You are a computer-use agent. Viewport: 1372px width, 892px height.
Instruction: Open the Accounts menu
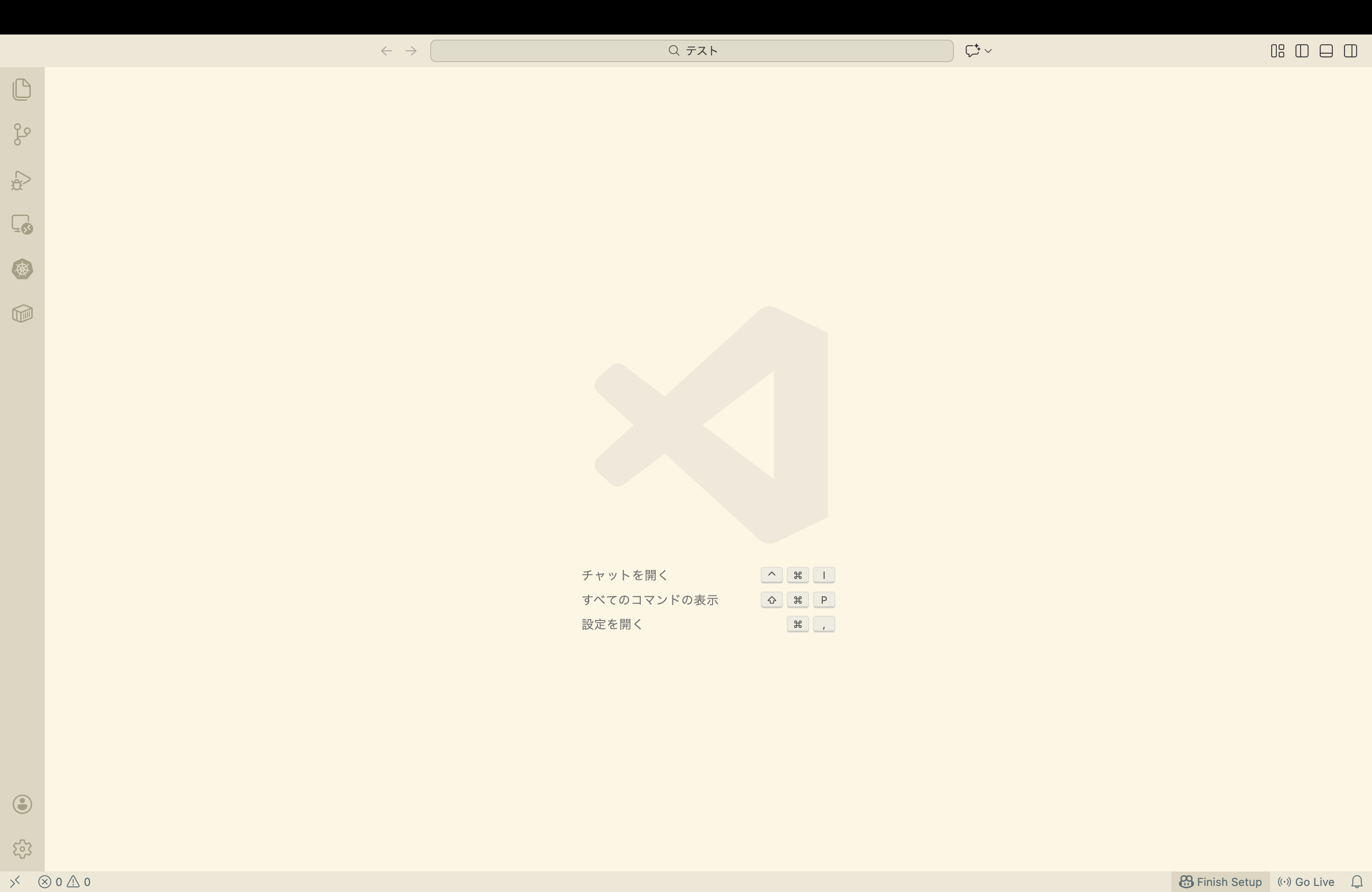coord(22,804)
